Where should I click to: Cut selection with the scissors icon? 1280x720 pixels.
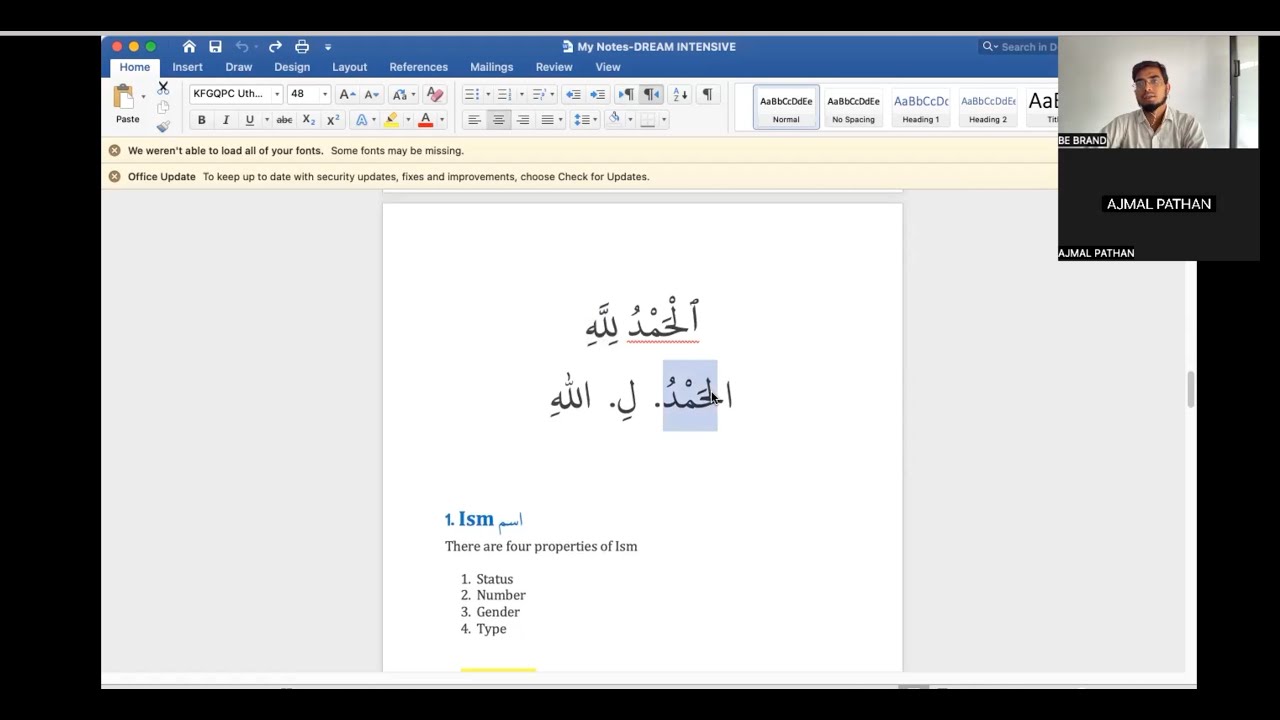click(x=163, y=88)
